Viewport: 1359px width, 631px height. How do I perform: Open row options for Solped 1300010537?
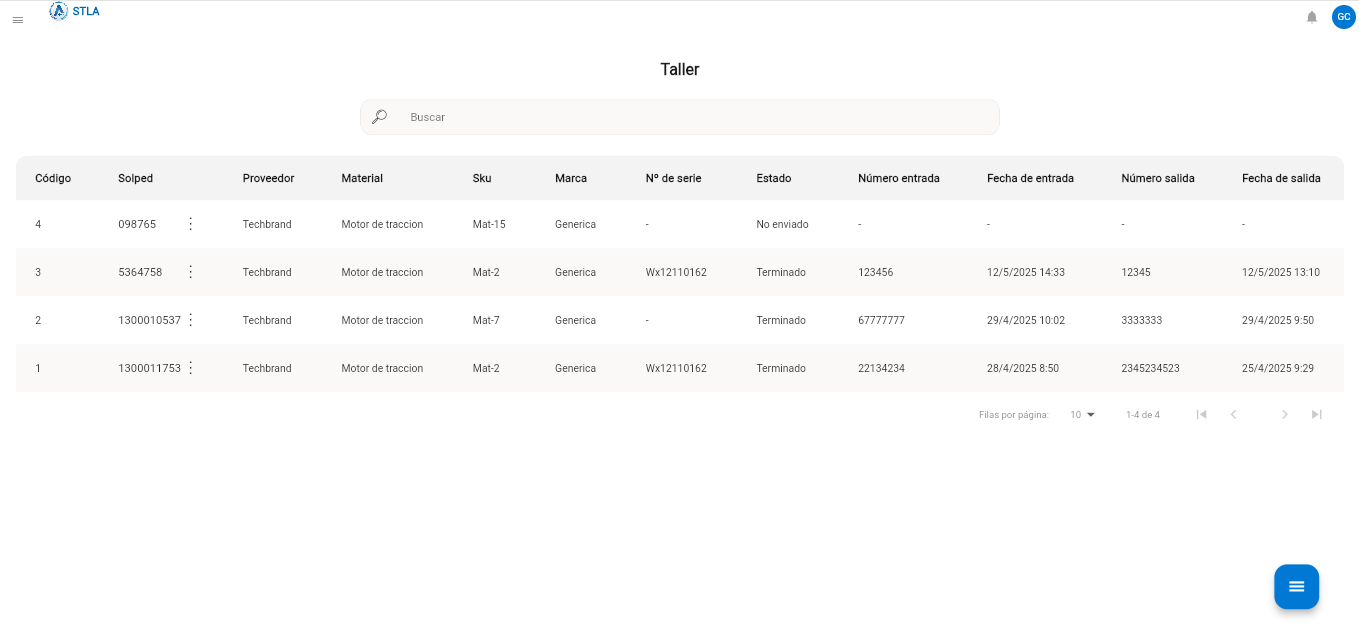191,320
